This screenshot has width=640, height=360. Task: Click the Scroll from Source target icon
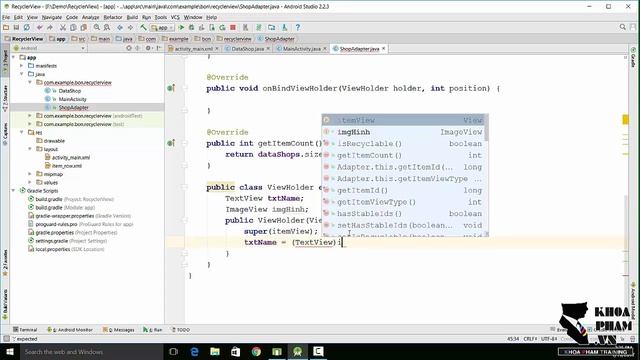point(129,48)
